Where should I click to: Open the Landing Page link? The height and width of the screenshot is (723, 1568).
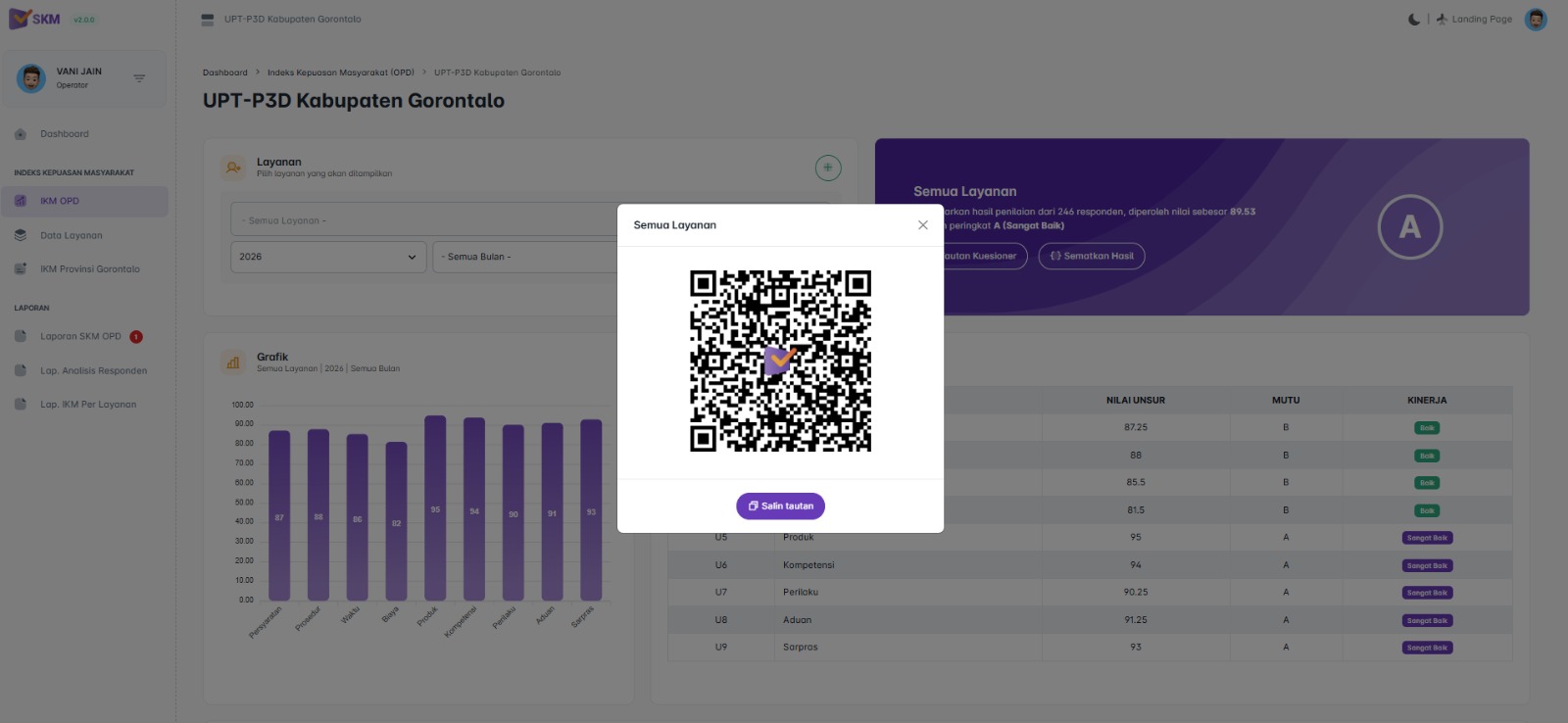(1474, 19)
